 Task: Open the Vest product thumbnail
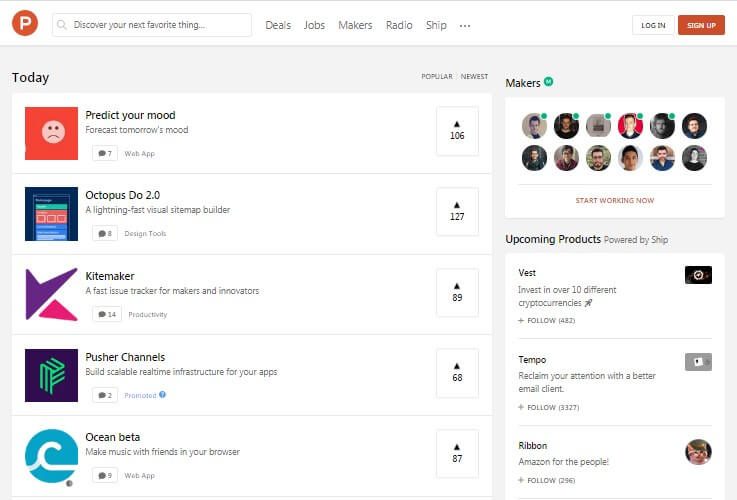coord(698,275)
